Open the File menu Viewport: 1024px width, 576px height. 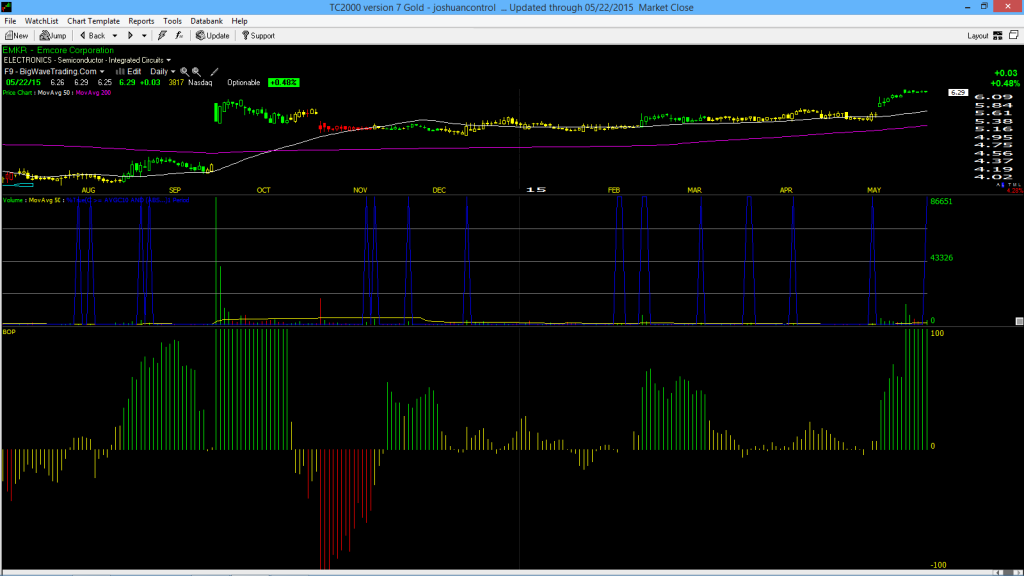10,21
